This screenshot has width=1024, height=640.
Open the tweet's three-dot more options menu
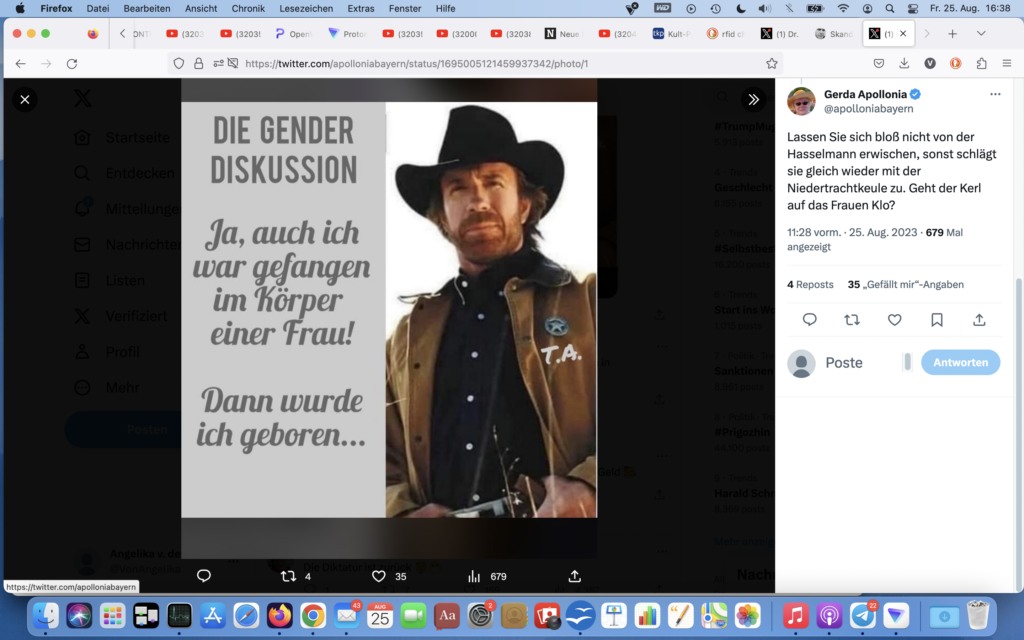(995, 94)
